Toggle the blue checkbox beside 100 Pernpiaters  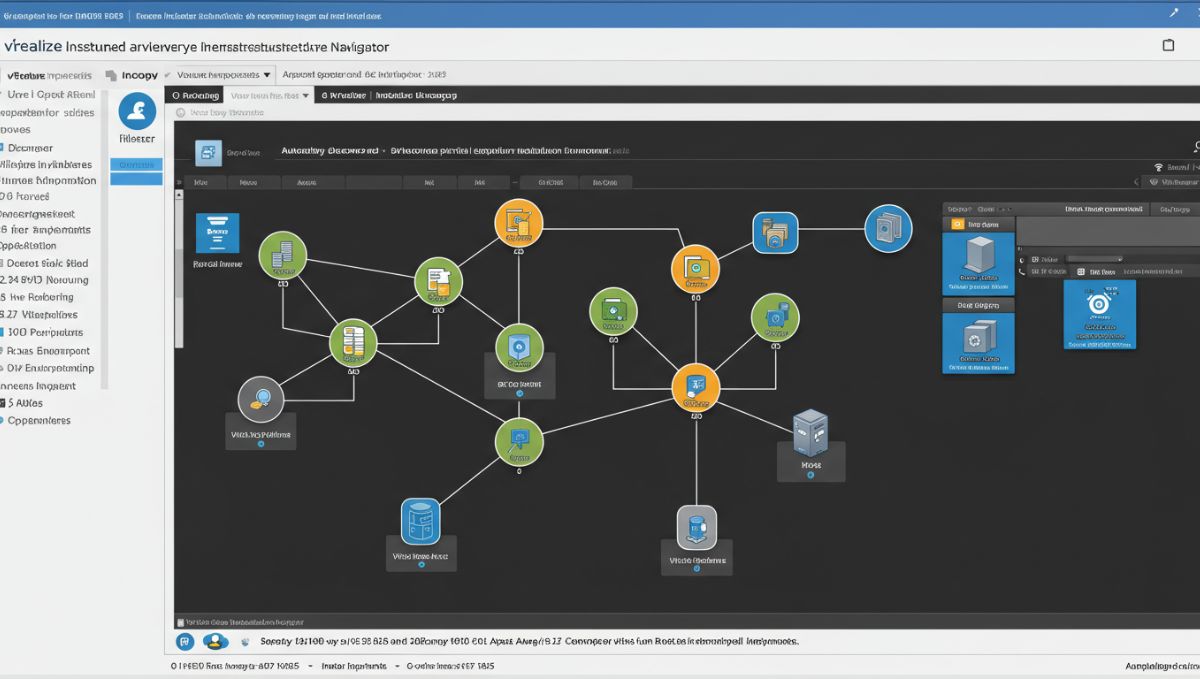pos(3,332)
